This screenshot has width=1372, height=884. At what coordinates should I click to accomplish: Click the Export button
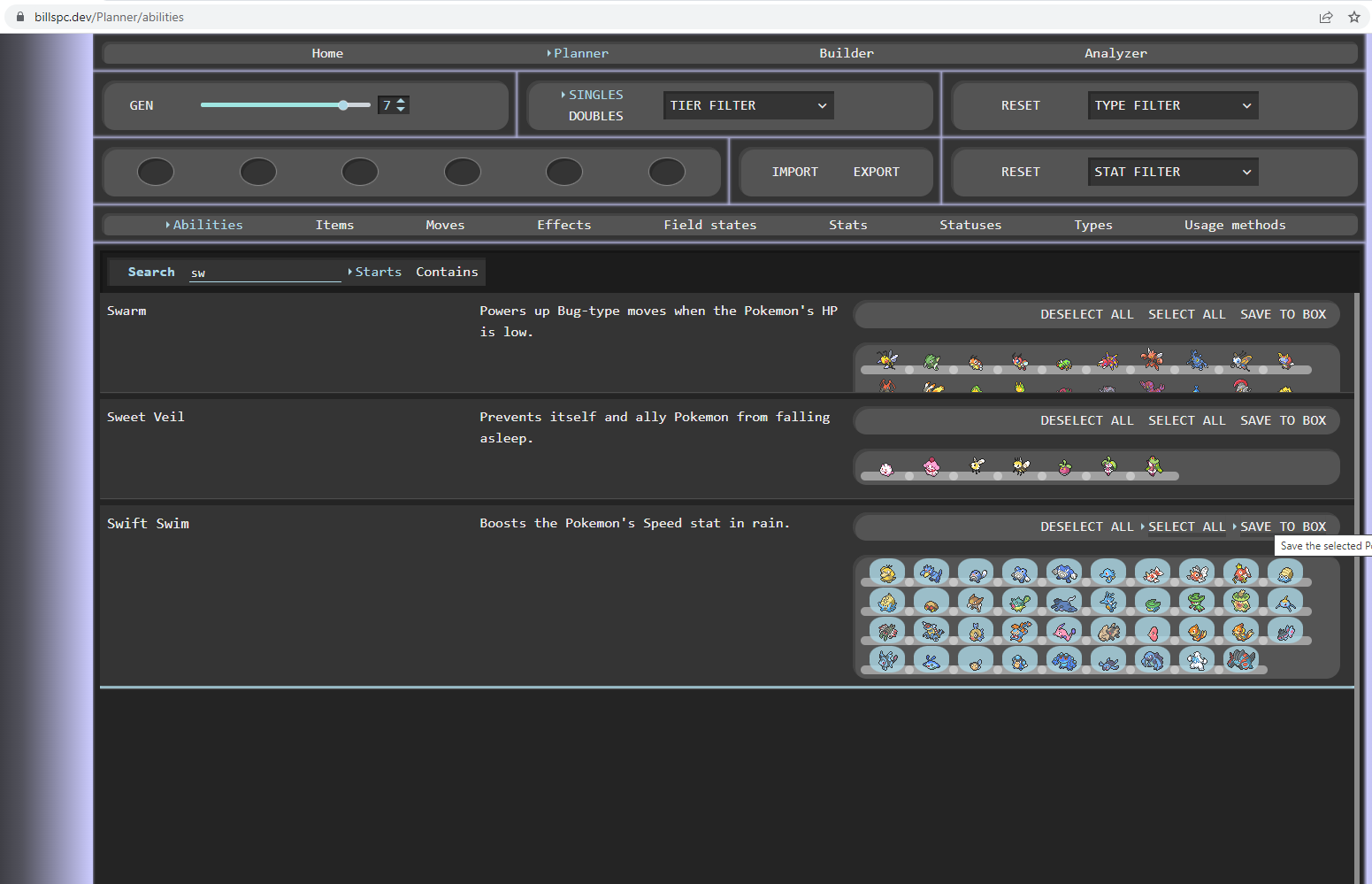[x=876, y=172]
